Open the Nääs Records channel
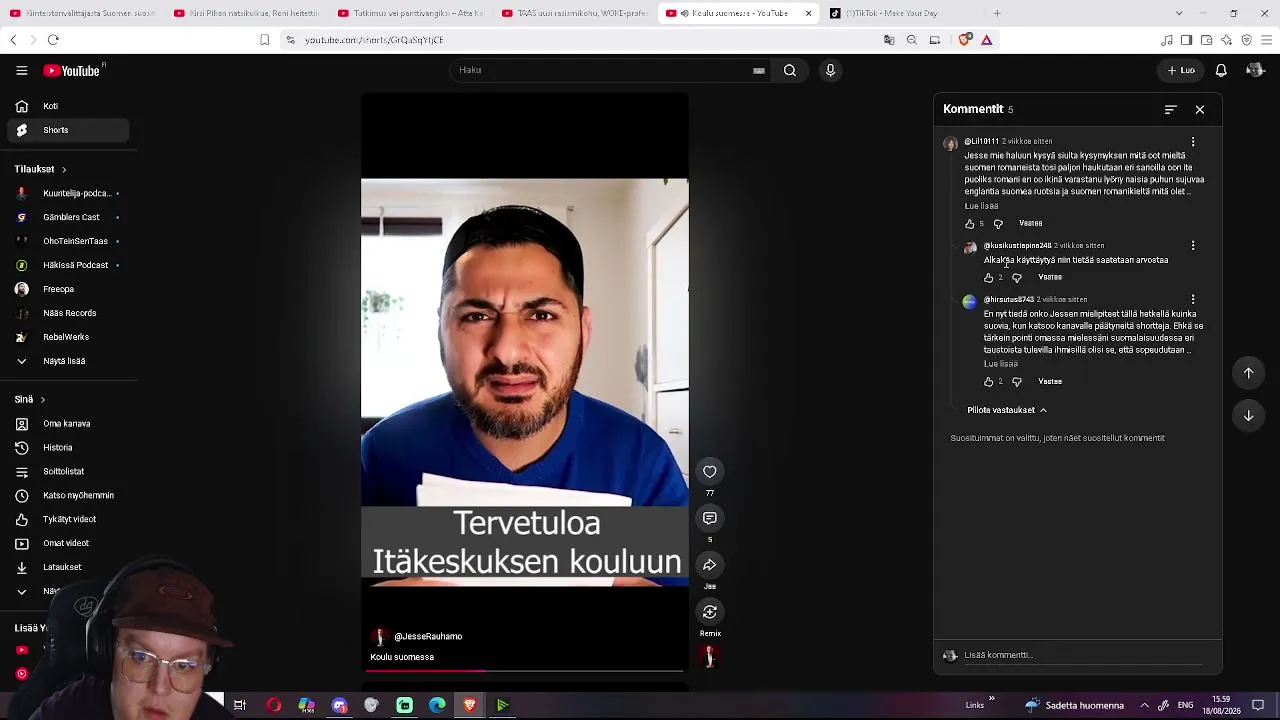The image size is (1280, 720). tap(68, 313)
